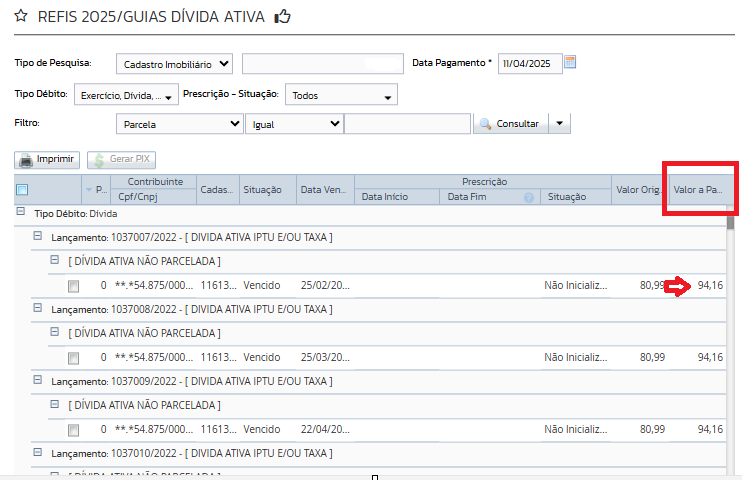Click the thumbs-up like icon
Image resolution: width=742 pixels, height=480 pixels.
click(283, 17)
